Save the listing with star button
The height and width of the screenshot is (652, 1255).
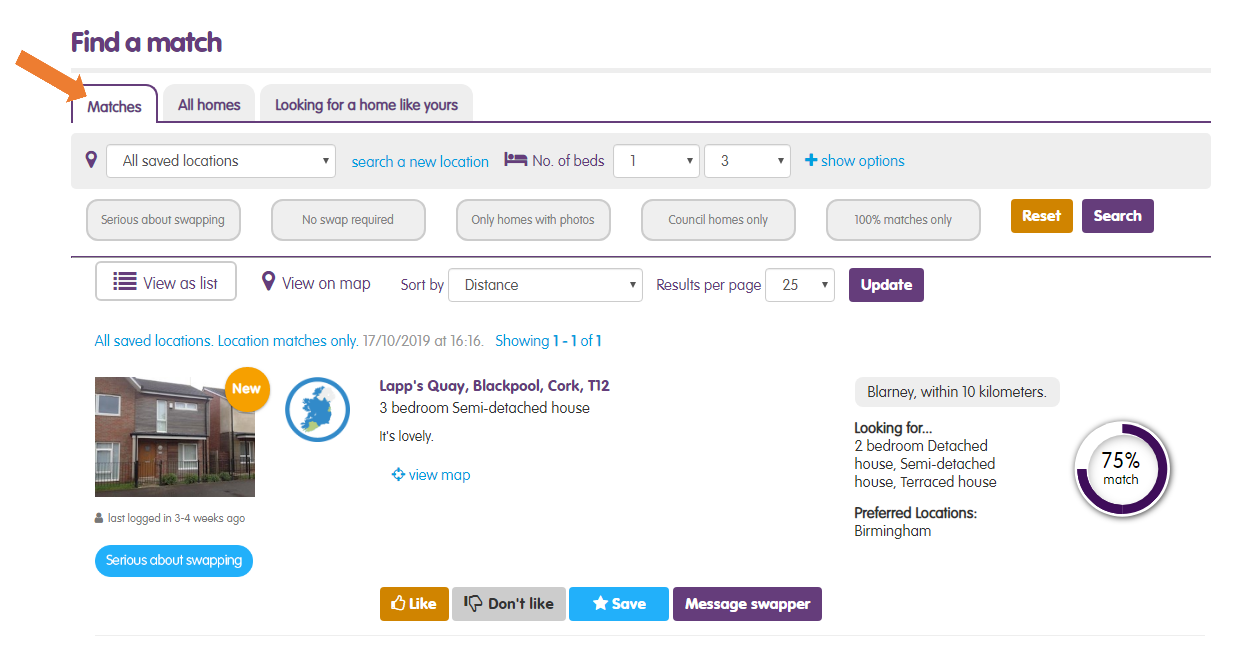tap(618, 604)
